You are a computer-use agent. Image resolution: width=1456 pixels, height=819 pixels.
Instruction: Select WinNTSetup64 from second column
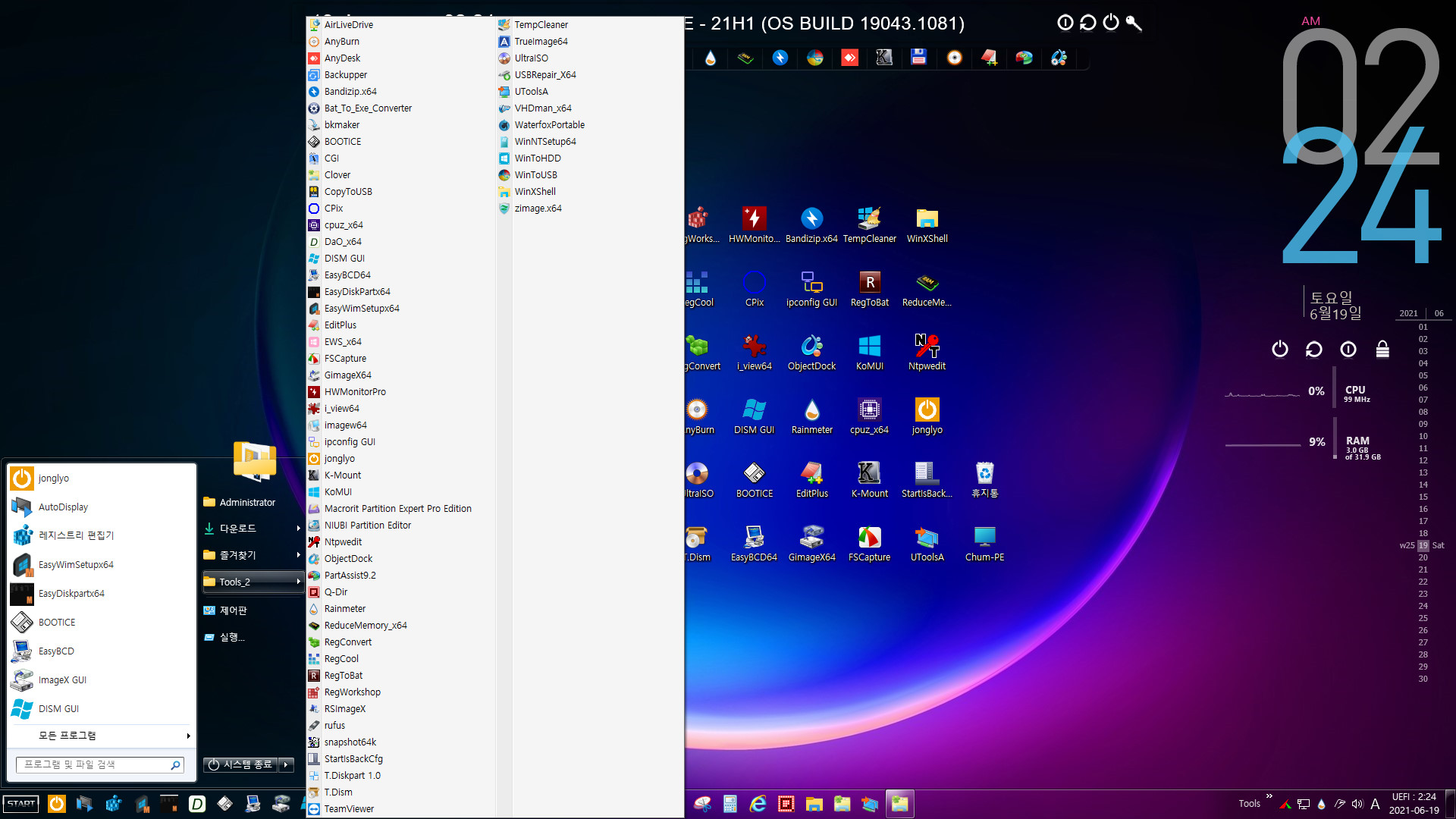(x=590, y=142)
